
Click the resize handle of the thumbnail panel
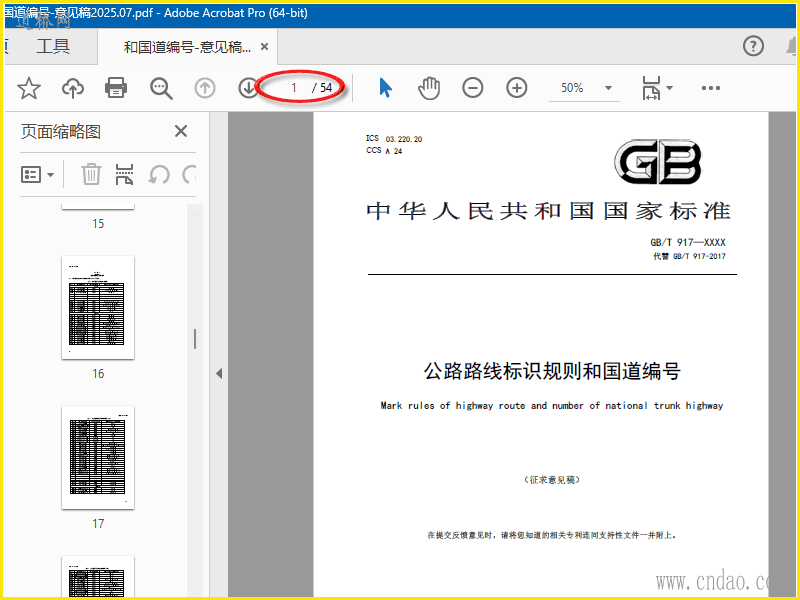pos(195,339)
